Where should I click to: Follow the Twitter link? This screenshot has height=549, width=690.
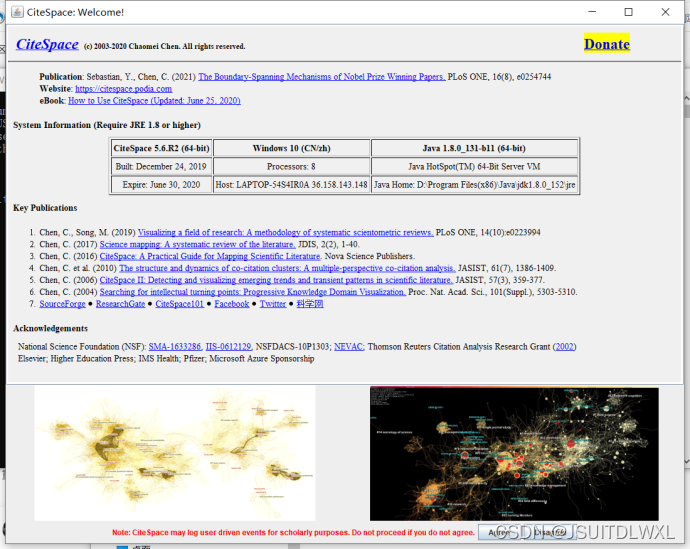272,304
